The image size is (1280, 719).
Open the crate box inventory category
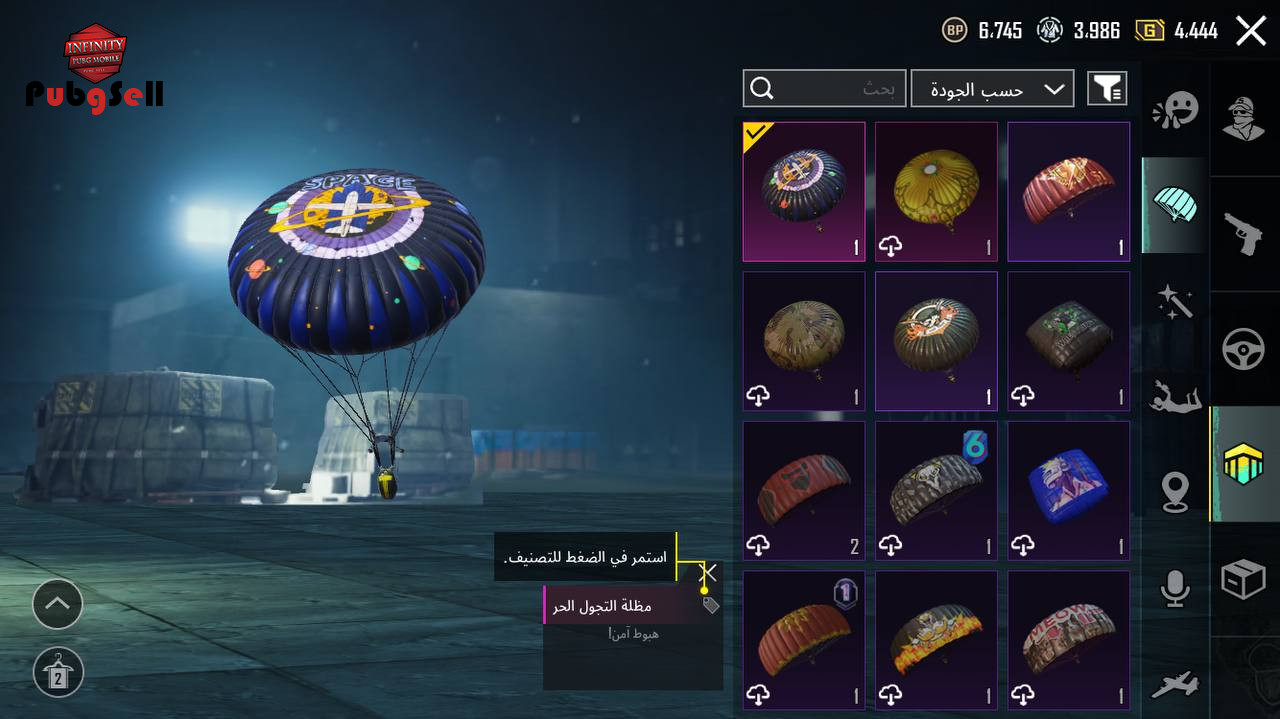coord(1243,578)
